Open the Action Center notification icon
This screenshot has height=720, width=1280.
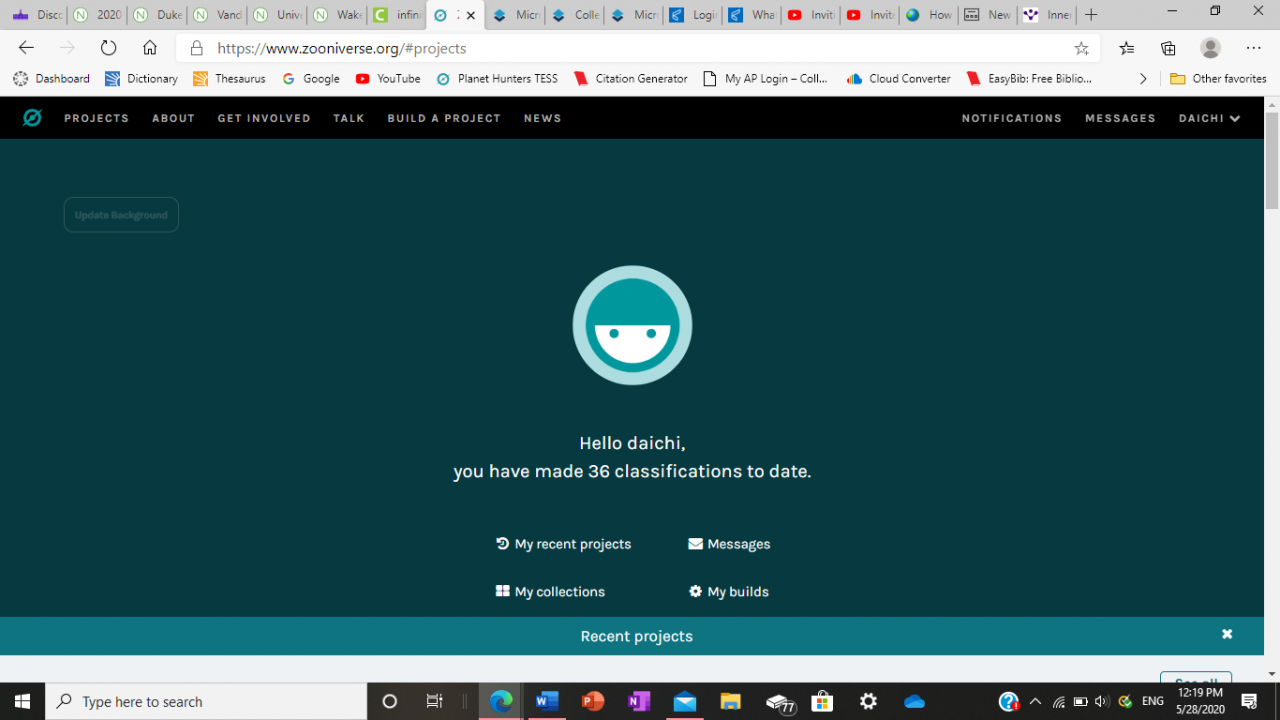tap(1249, 701)
